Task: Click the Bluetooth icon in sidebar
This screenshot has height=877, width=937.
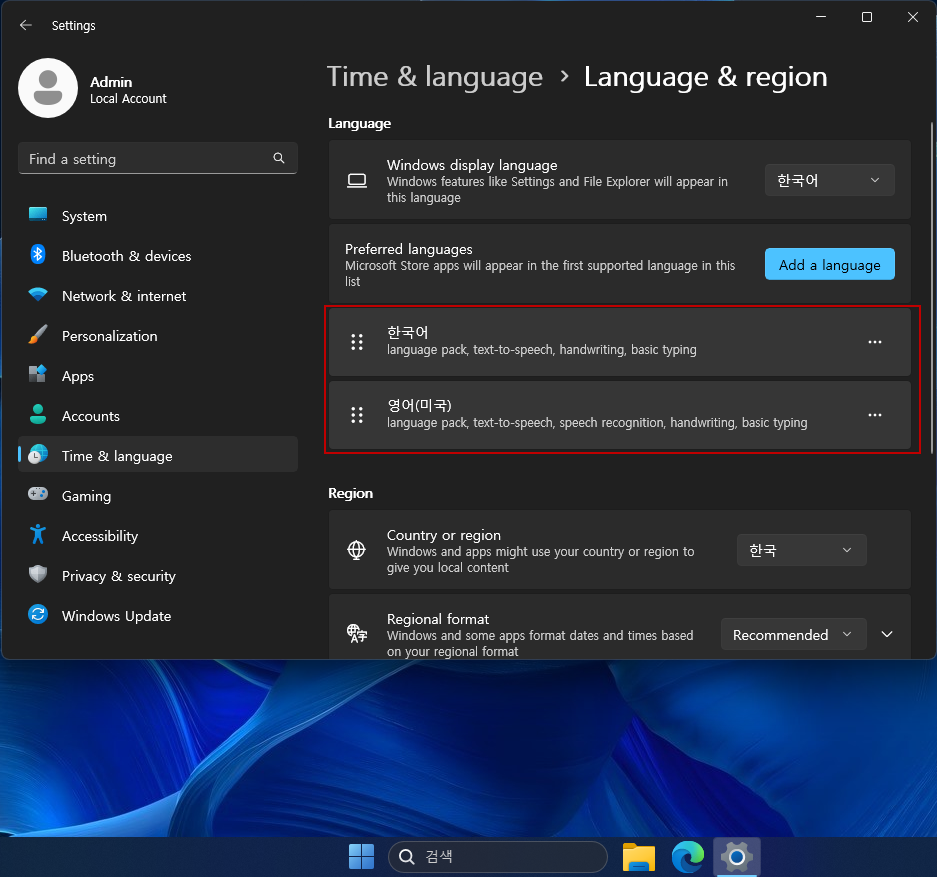Action: click(38, 254)
